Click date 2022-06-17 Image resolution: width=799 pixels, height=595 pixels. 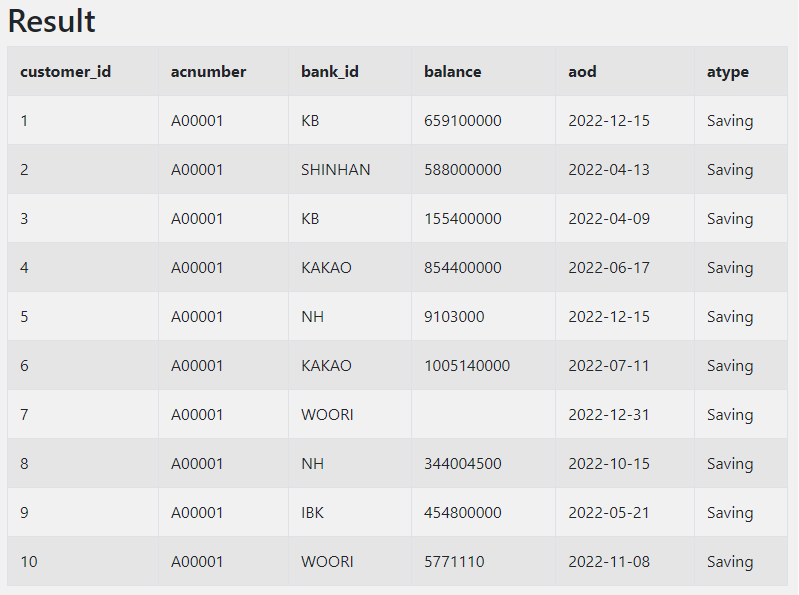pyautogui.click(x=609, y=267)
